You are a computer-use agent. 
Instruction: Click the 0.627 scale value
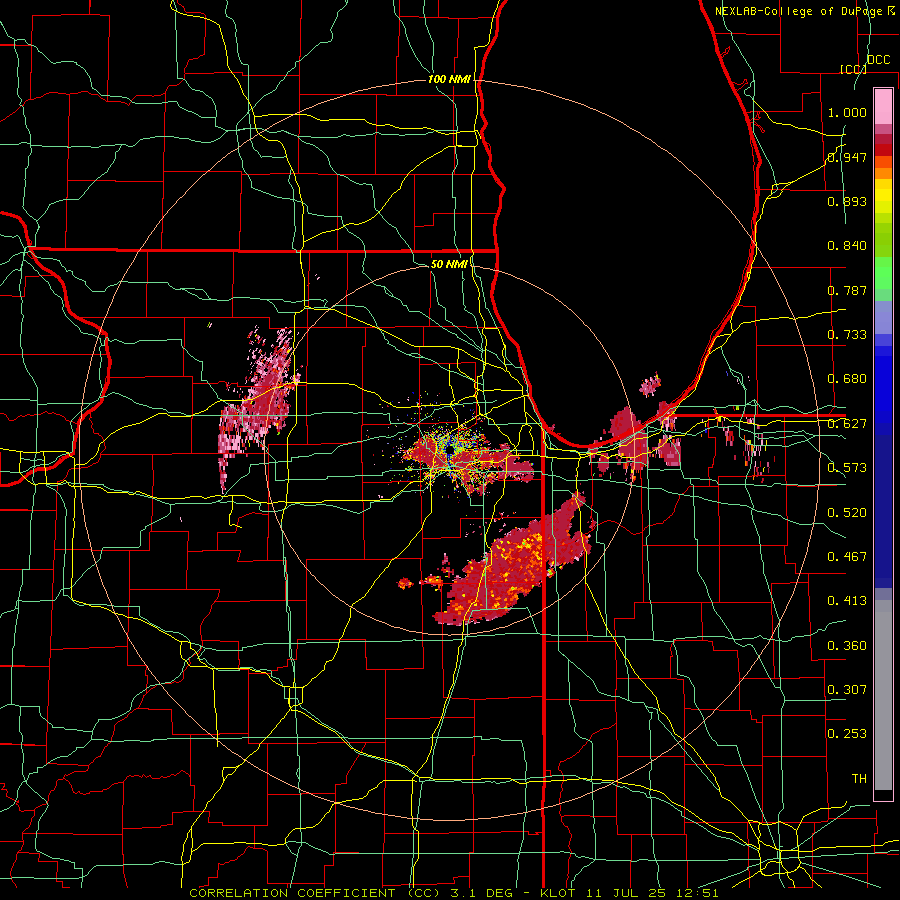(847, 424)
